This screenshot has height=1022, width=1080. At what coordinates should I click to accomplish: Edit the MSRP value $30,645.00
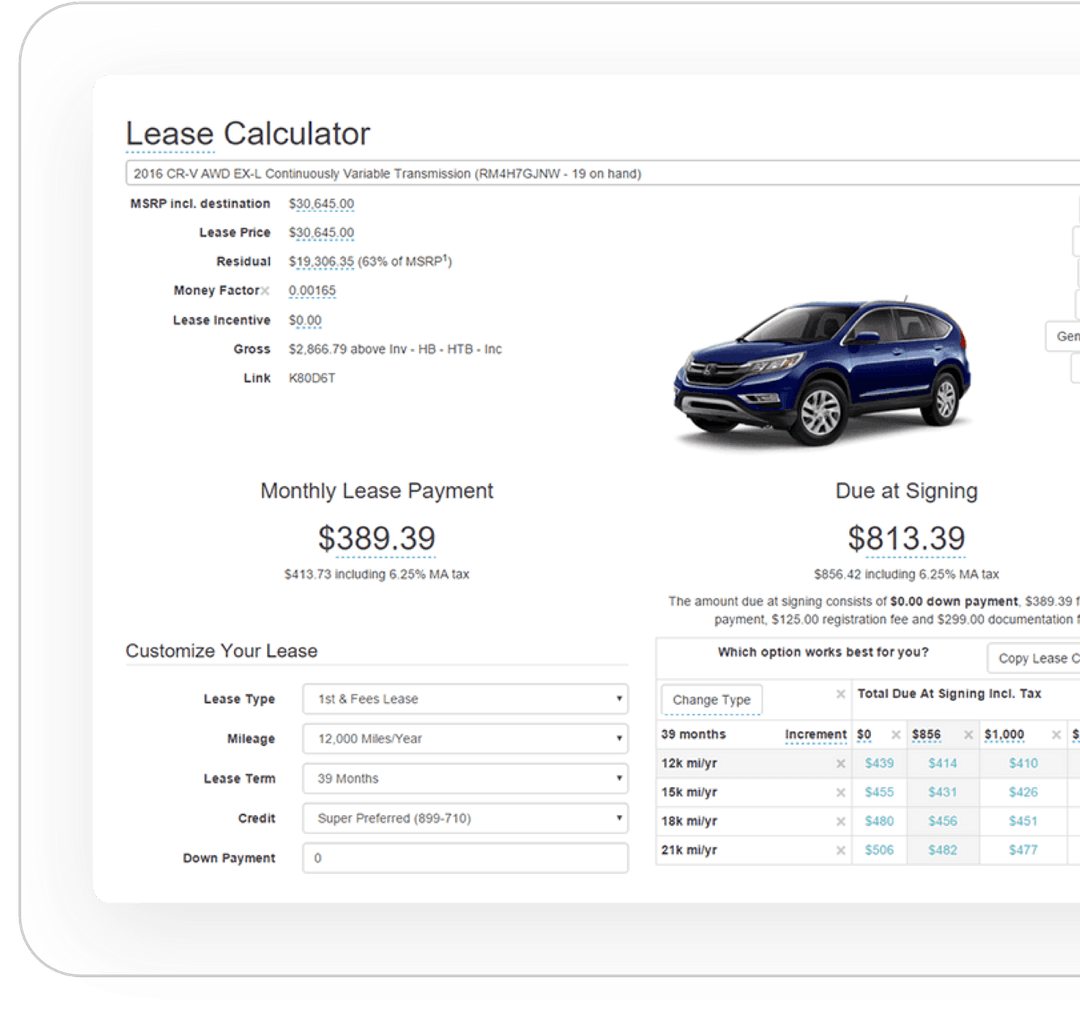pos(321,204)
